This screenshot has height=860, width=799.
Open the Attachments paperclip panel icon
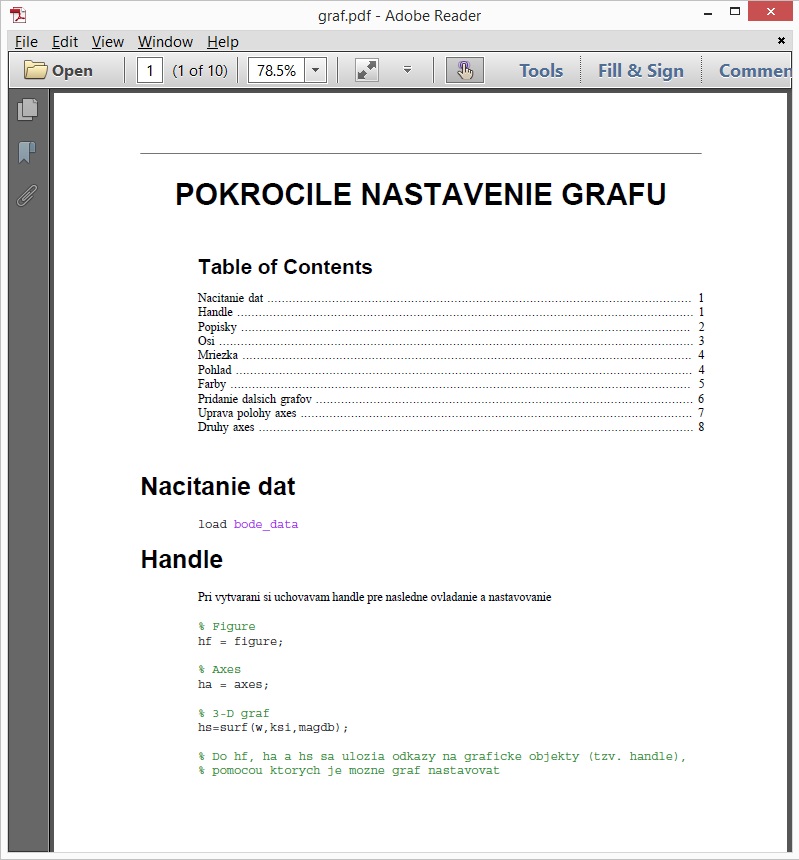tap(27, 195)
